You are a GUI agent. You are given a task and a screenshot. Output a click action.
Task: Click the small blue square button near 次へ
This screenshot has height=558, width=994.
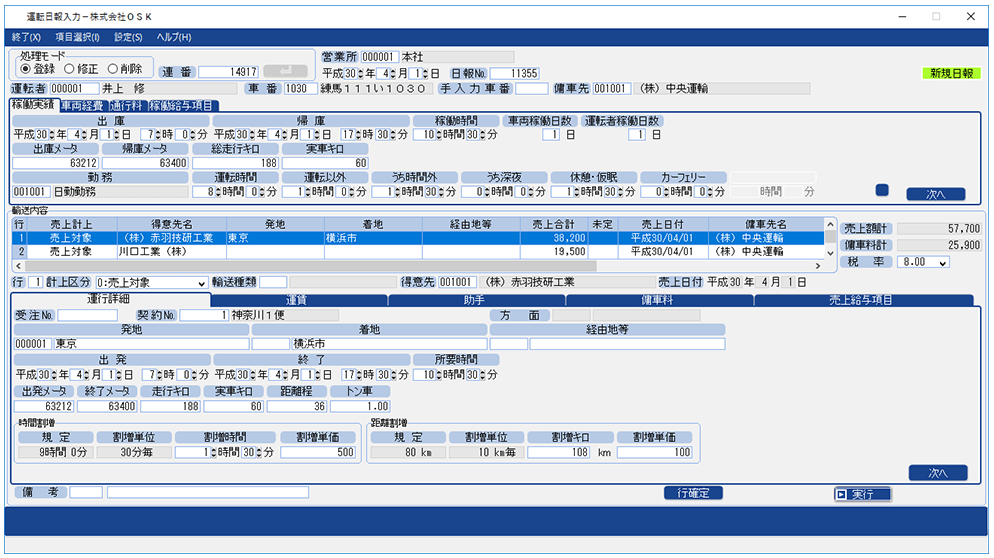[881, 190]
